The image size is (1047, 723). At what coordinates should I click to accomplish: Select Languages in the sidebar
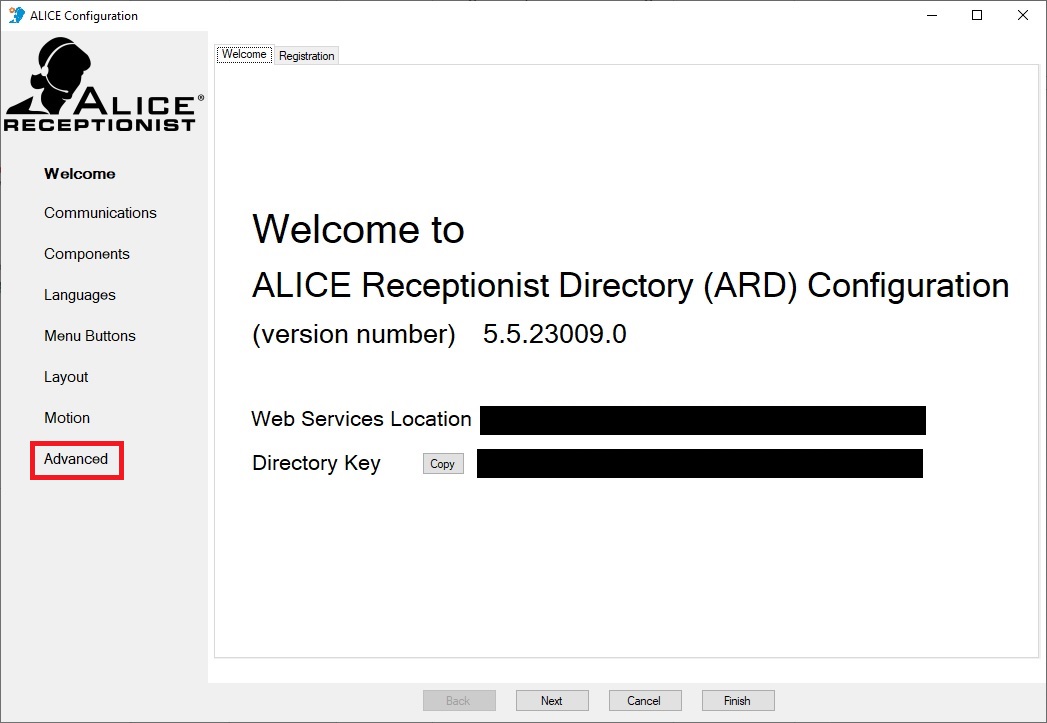[79, 295]
